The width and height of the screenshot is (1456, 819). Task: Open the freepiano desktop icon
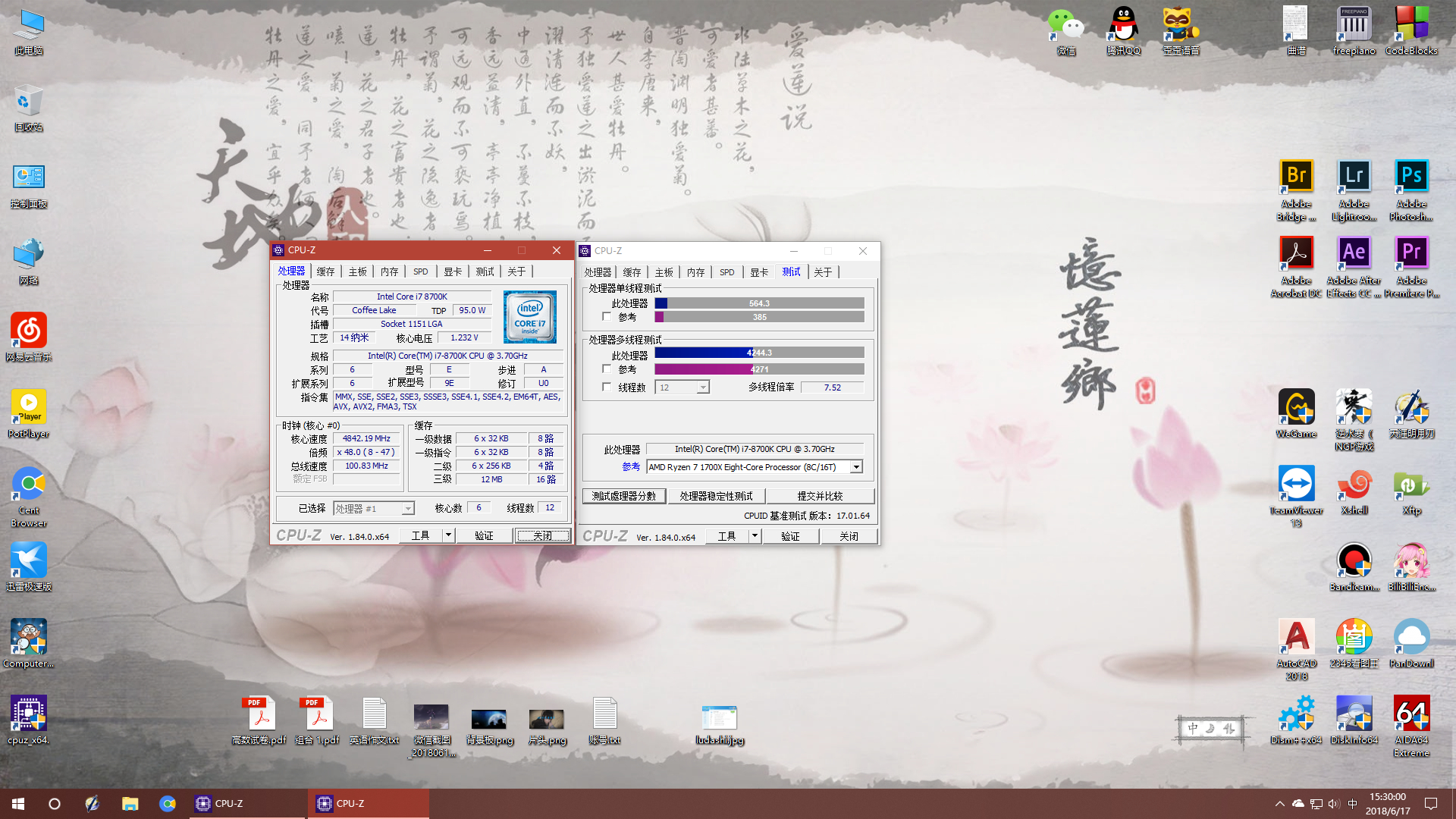[1354, 32]
